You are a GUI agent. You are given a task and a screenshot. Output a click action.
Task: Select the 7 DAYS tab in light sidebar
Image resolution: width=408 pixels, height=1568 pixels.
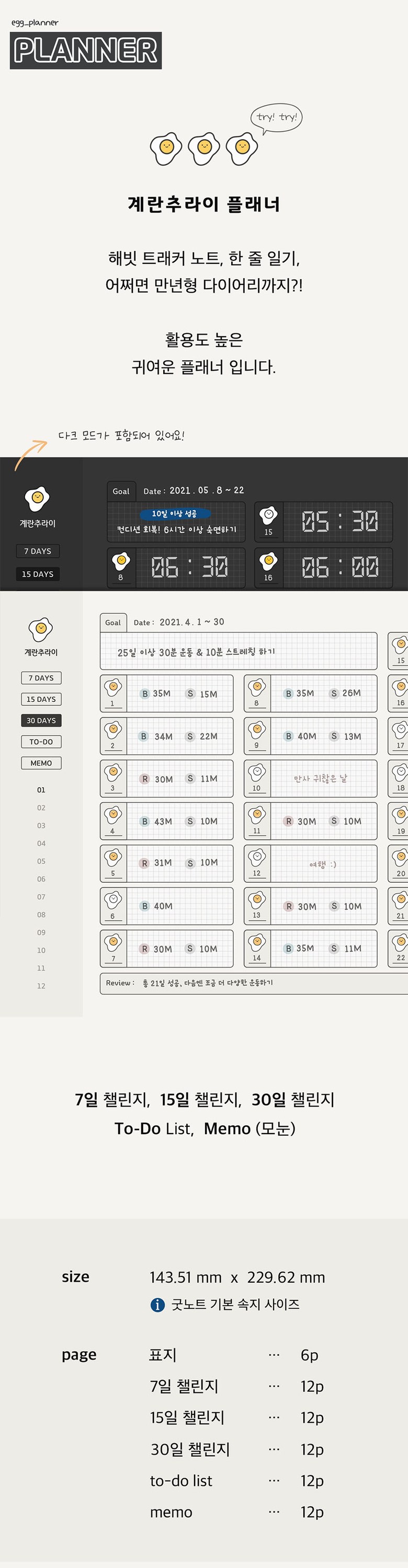click(x=41, y=677)
